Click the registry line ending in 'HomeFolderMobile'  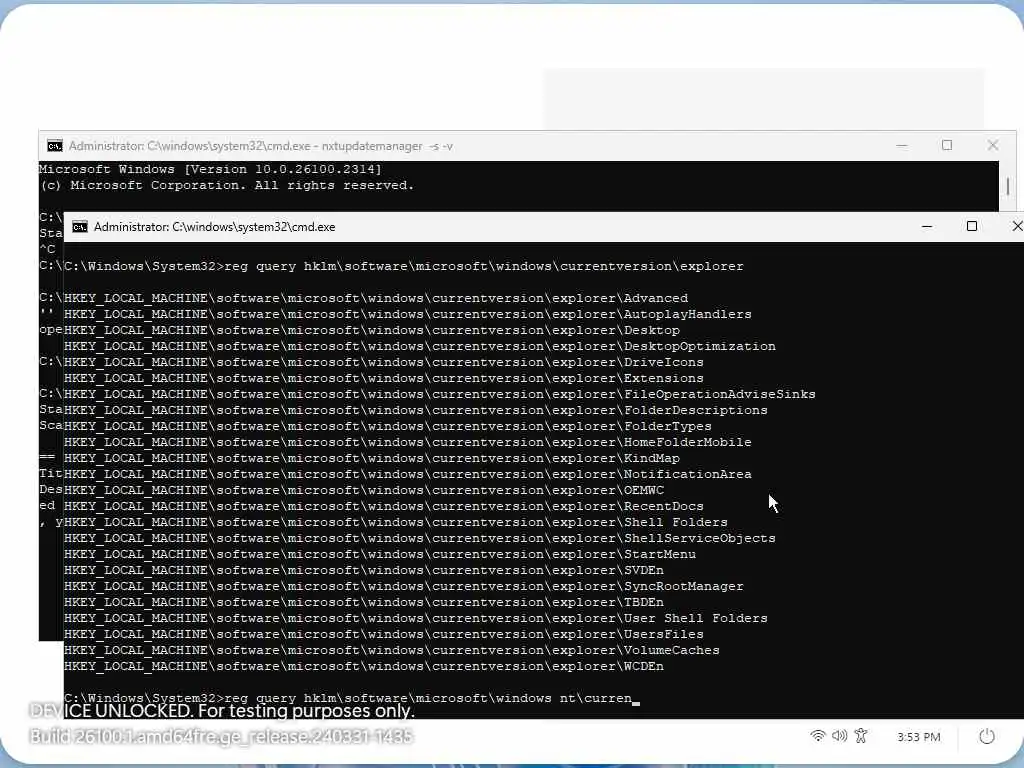pyautogui.click(x=408, y=442)
